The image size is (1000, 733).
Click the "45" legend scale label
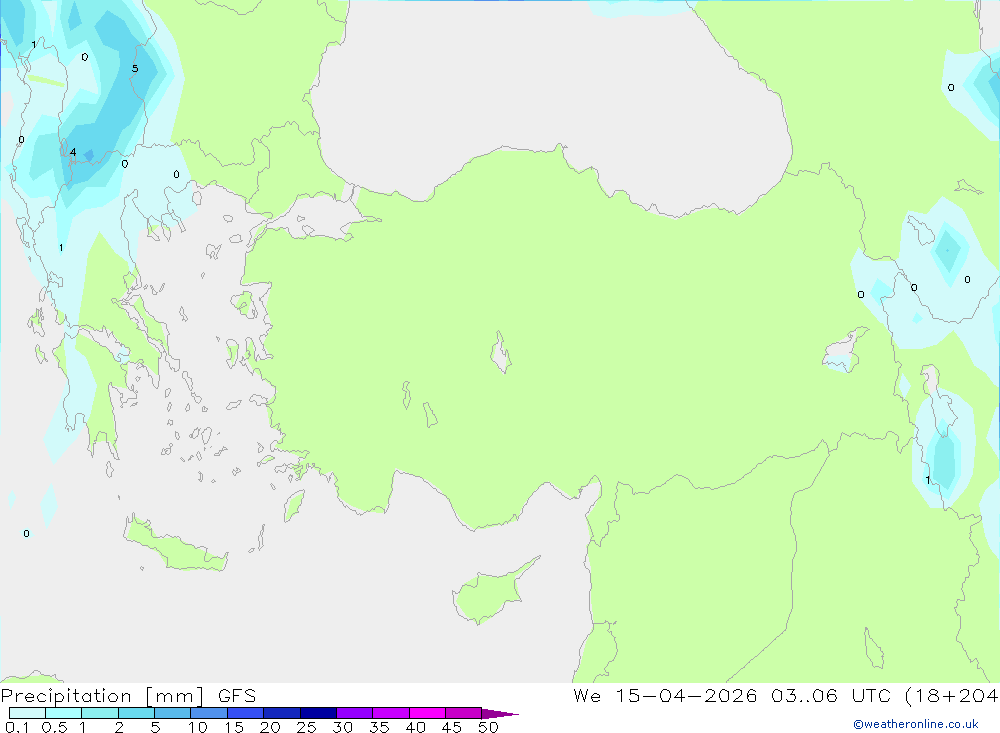(452, 727)
